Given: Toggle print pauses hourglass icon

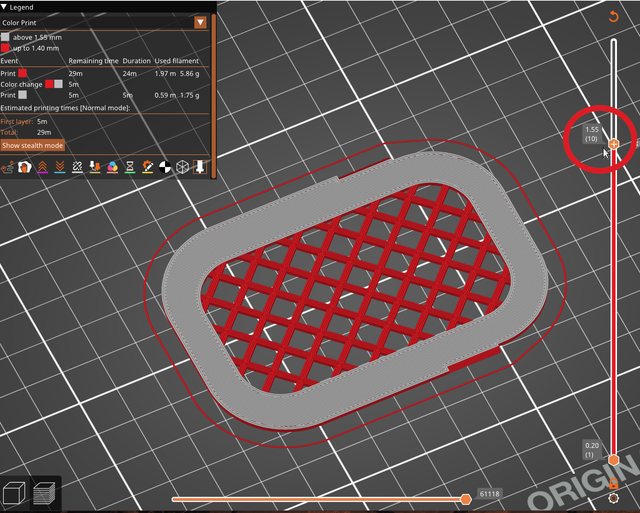Looking at the screenshot, I should pyautogui.click(x=130, y=167).
